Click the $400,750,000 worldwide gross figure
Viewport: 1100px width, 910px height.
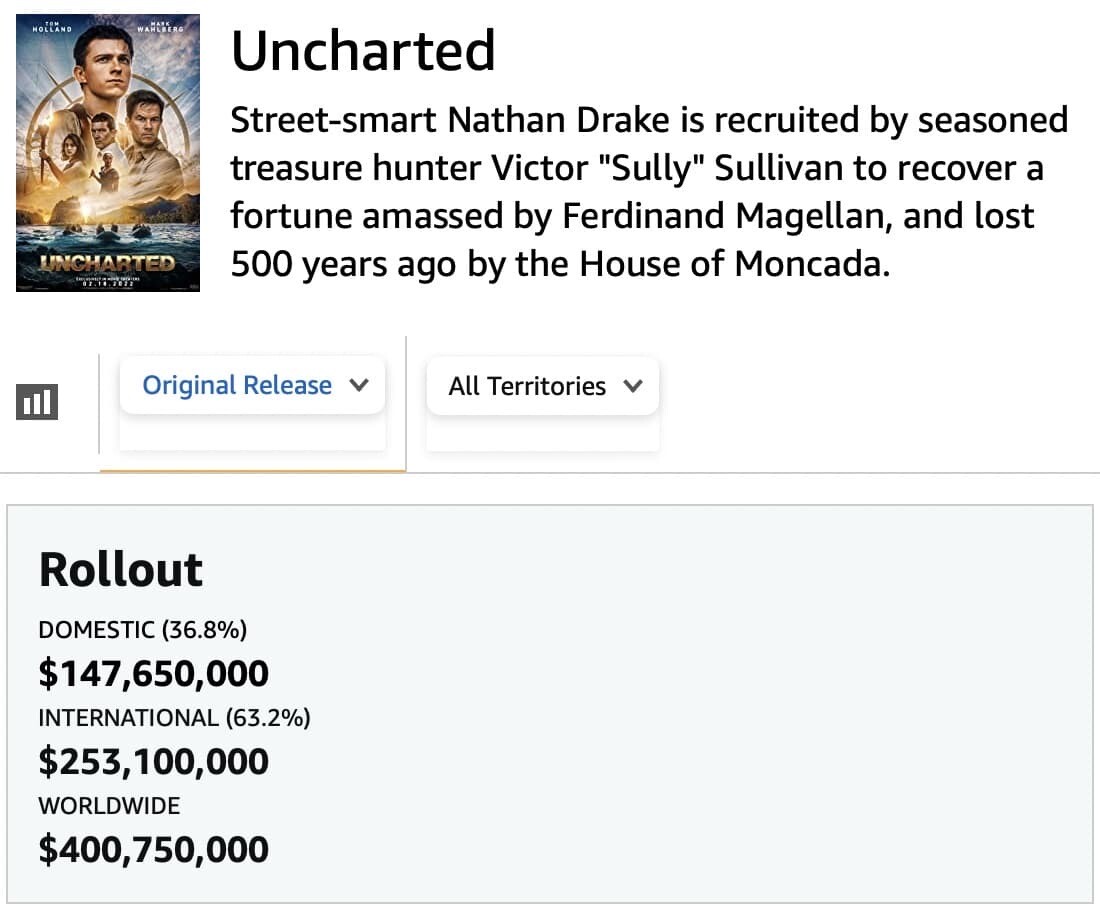click(x=154, y=849)
